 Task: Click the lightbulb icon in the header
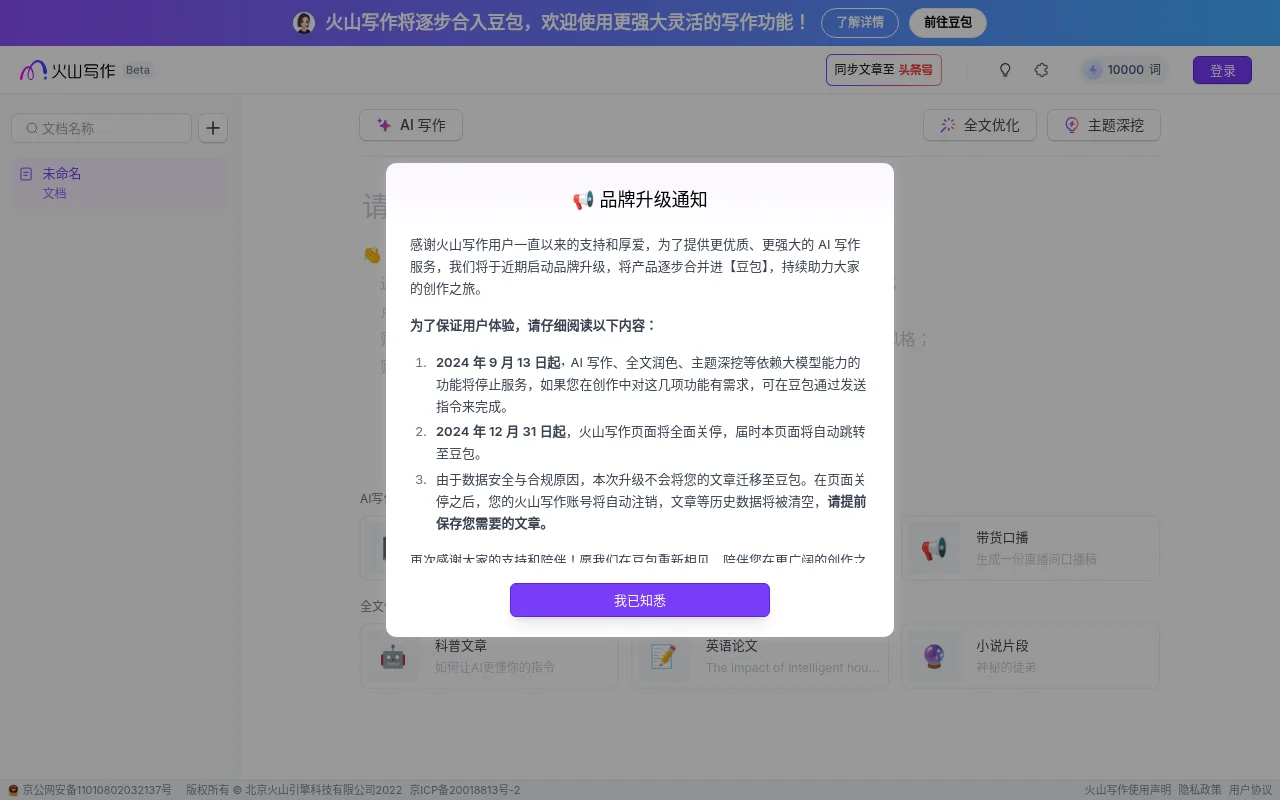tap(1005, 70)
